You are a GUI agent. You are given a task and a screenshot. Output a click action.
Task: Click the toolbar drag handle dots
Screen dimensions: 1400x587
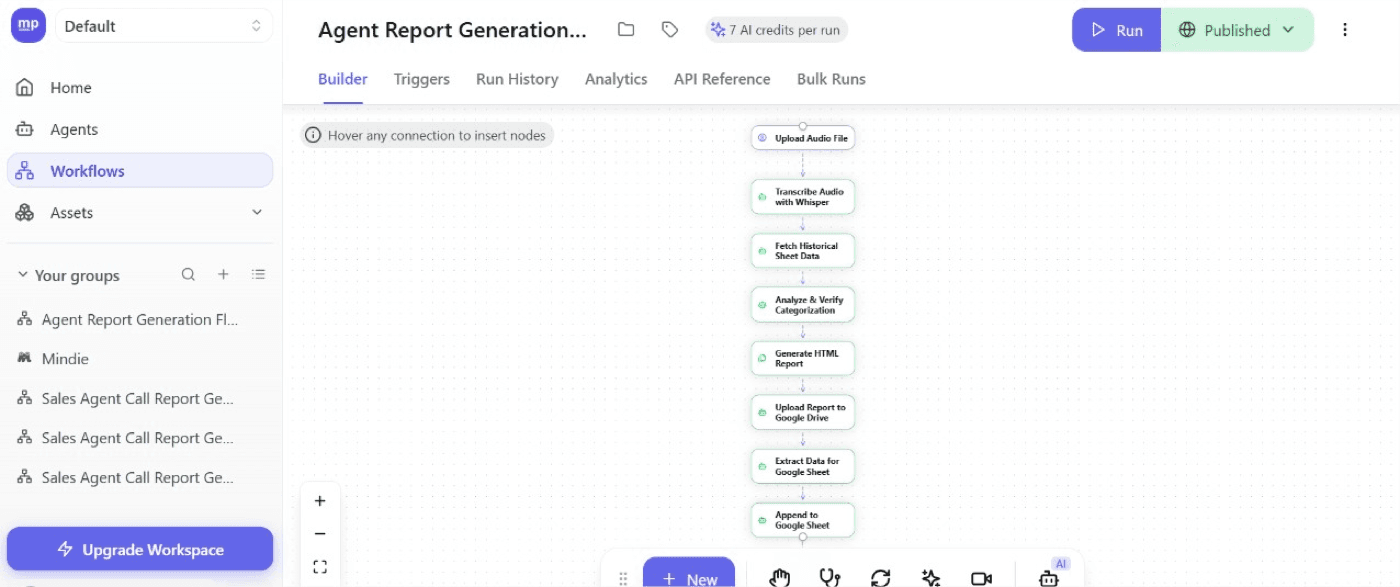point(623,578)
